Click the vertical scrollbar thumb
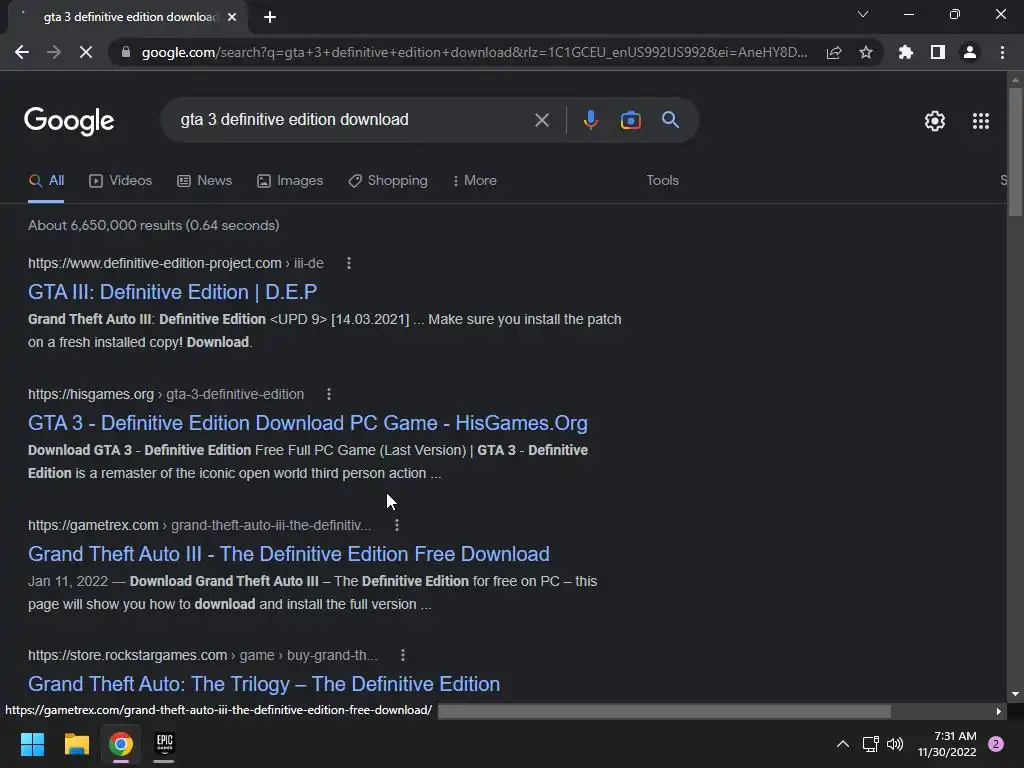The height and width of the screenshot is (768, 1024). [x=1015, y=152]
